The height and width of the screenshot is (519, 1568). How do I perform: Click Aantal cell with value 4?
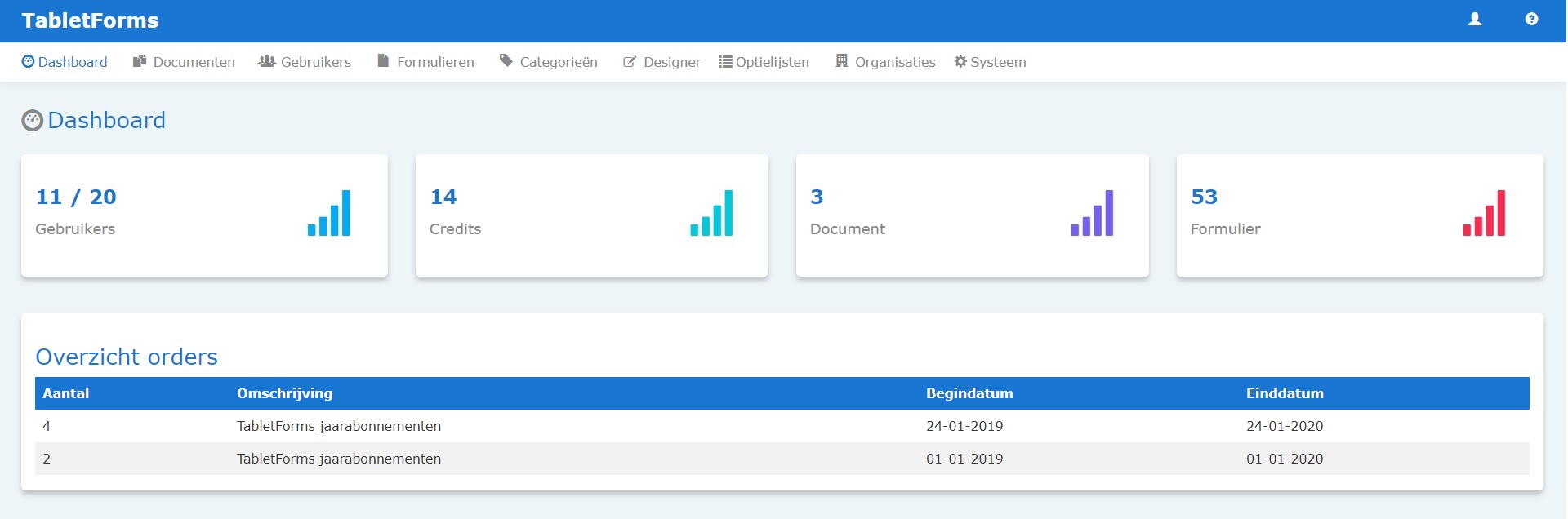pyautogui.click(x=47, y=426)
